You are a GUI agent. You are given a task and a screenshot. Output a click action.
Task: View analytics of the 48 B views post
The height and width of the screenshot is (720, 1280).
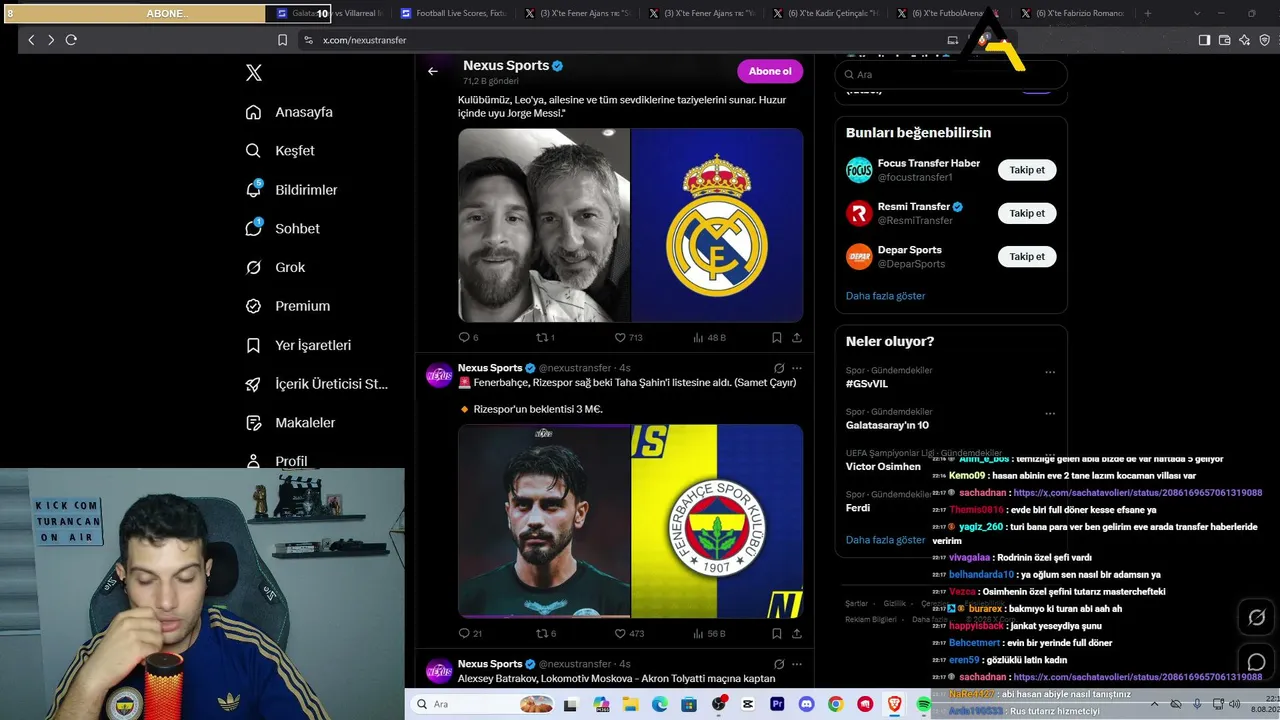point(709,338)
